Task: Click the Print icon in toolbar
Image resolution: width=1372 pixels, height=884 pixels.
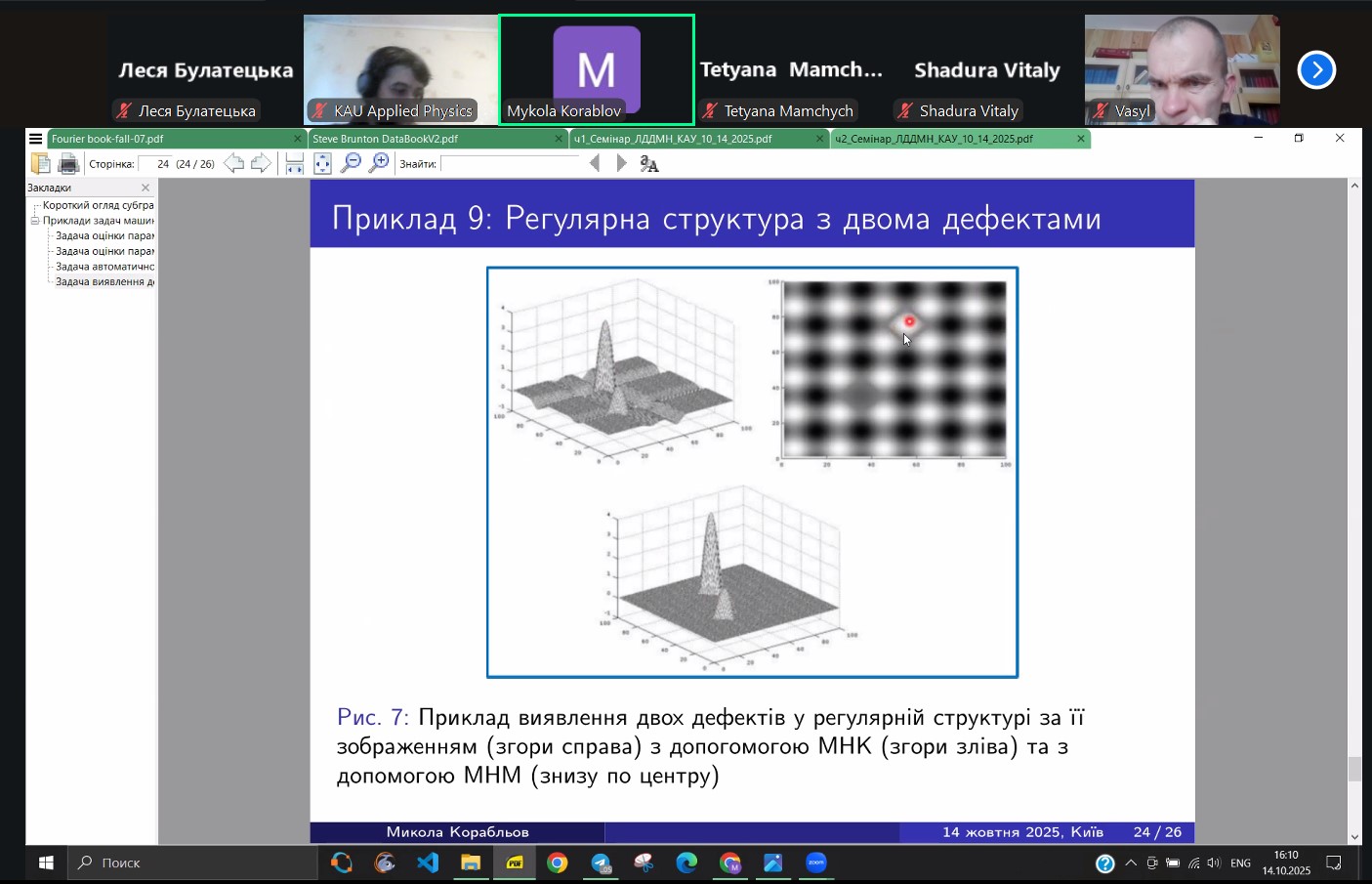Action: (x=67, y=164)
